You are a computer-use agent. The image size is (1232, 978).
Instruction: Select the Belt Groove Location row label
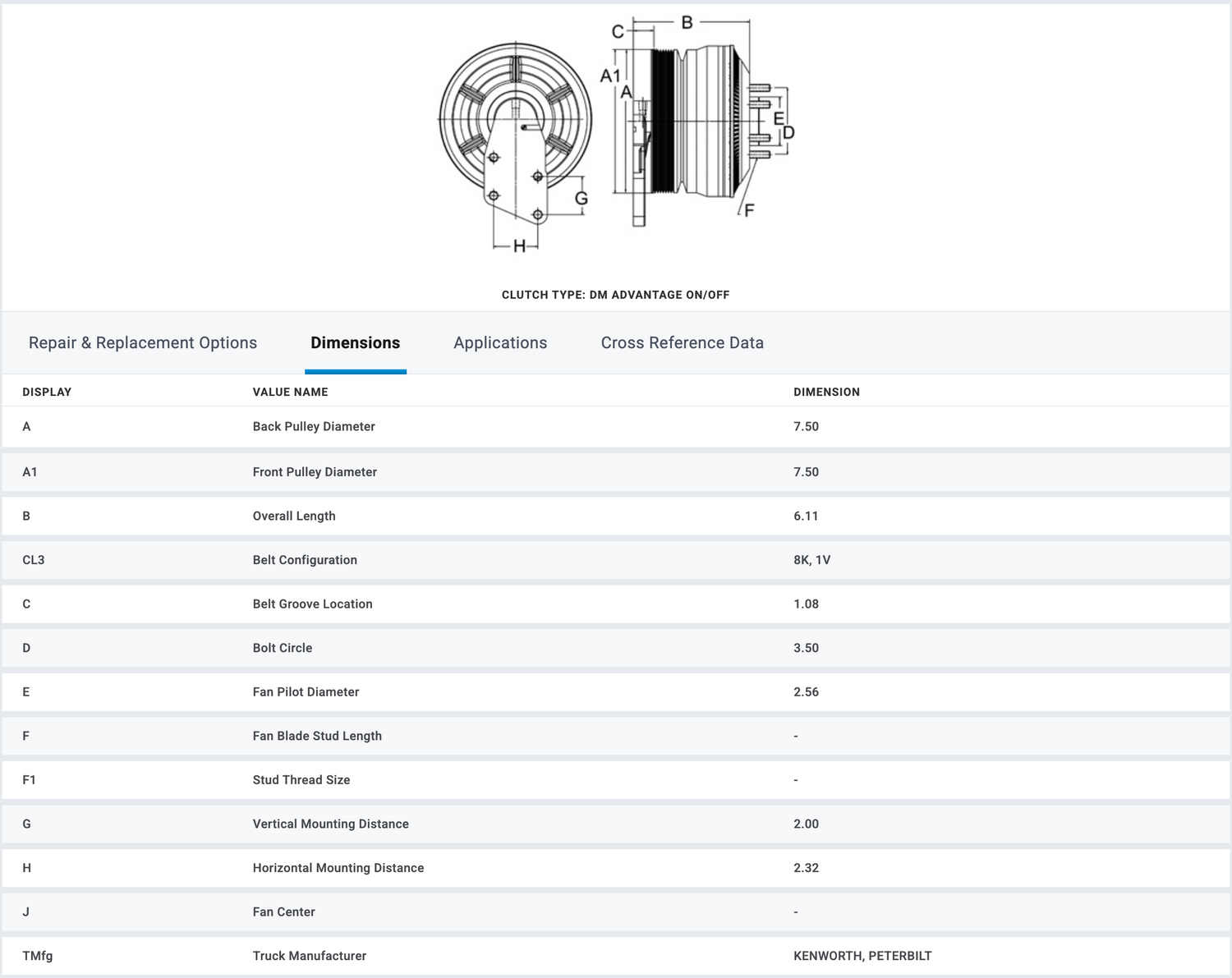pos(312,604)
